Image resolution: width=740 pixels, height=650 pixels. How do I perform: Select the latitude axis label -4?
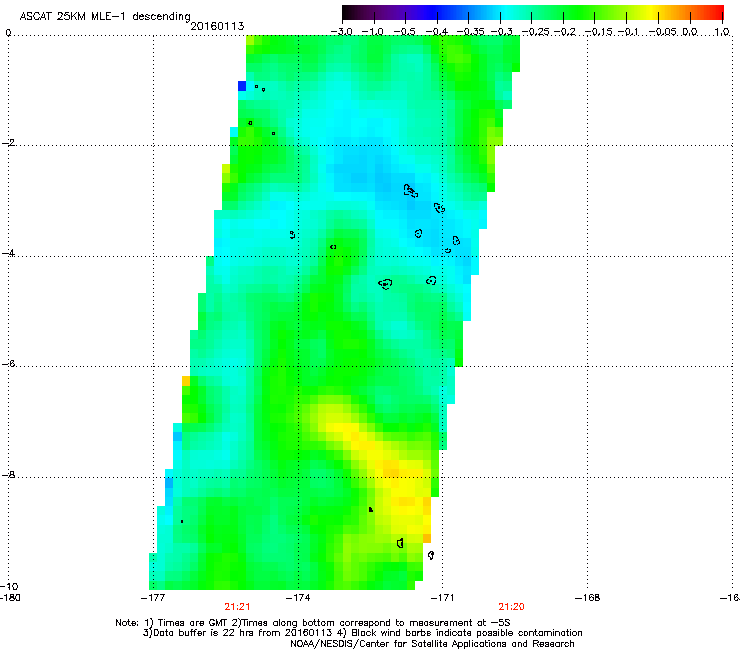click(8, 253)
